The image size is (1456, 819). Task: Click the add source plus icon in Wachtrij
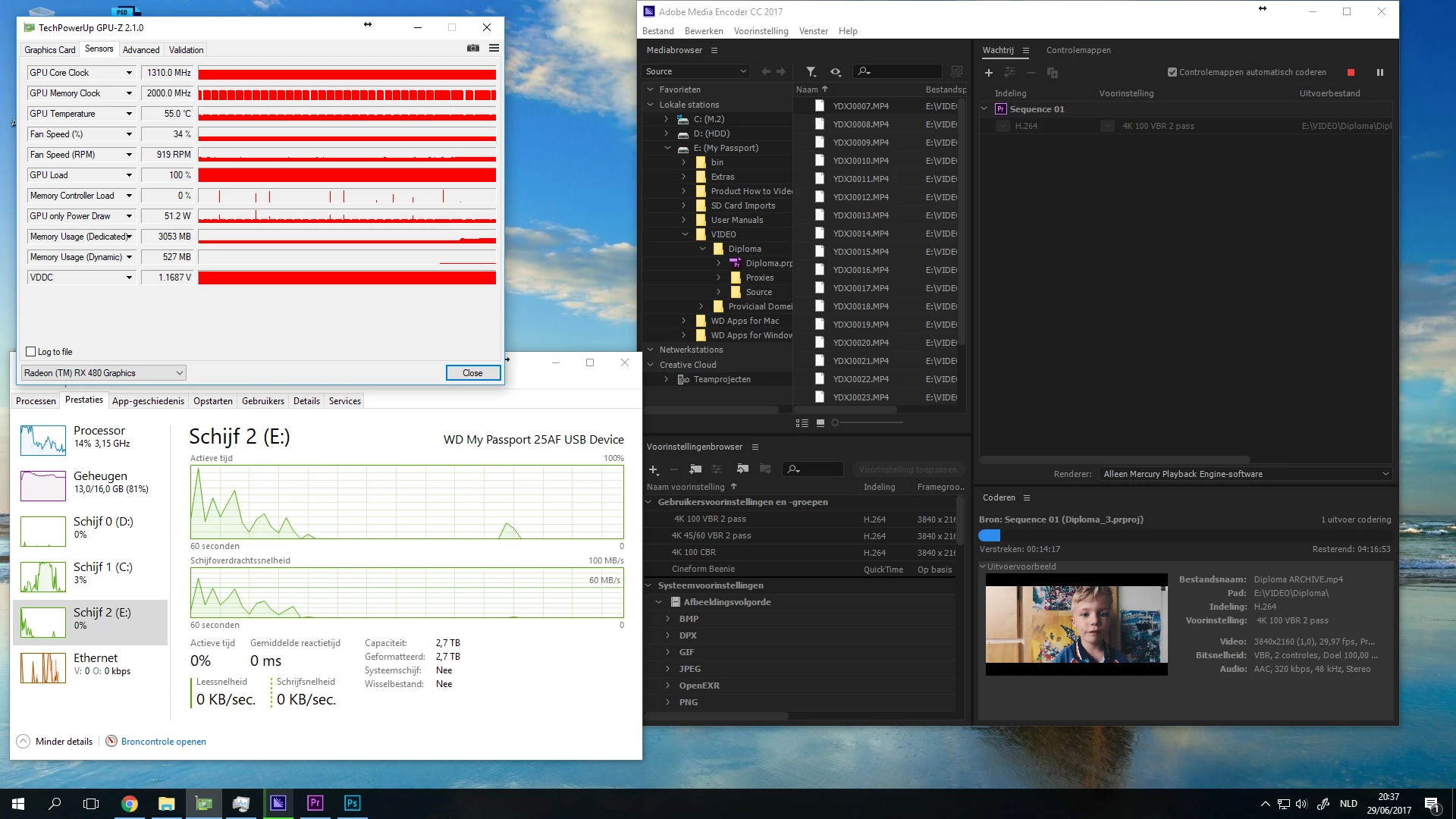pyautogui.click(x=988, y=73)
